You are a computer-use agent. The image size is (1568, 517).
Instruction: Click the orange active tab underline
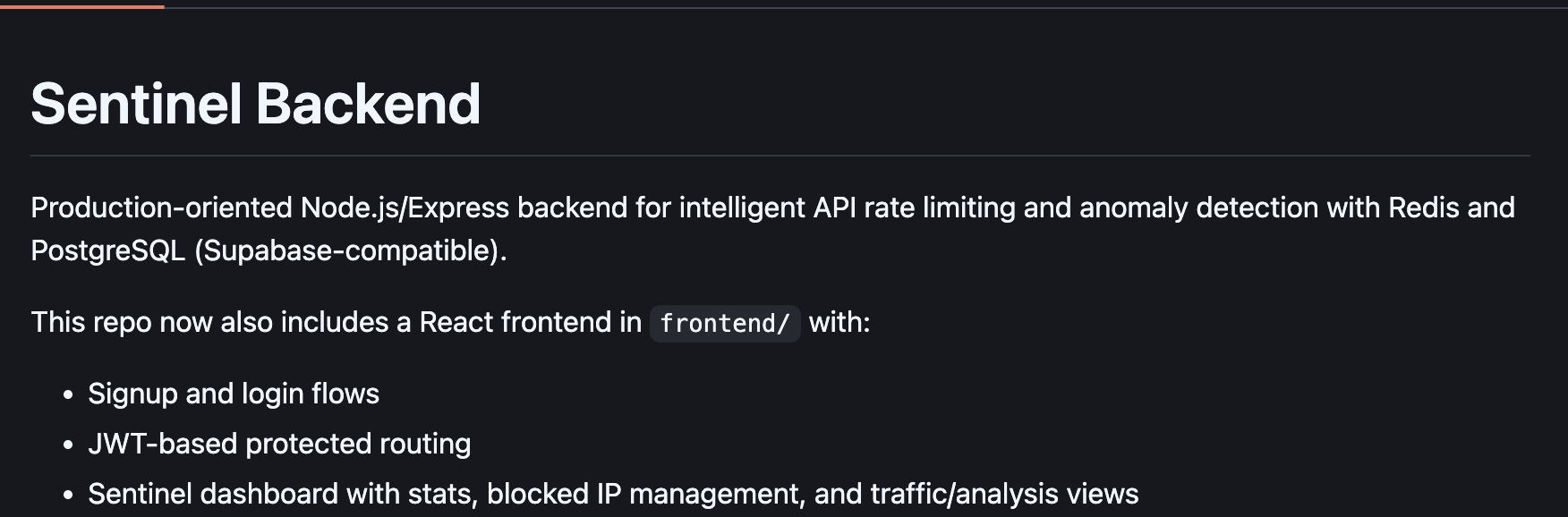click(x=82, y=6)
